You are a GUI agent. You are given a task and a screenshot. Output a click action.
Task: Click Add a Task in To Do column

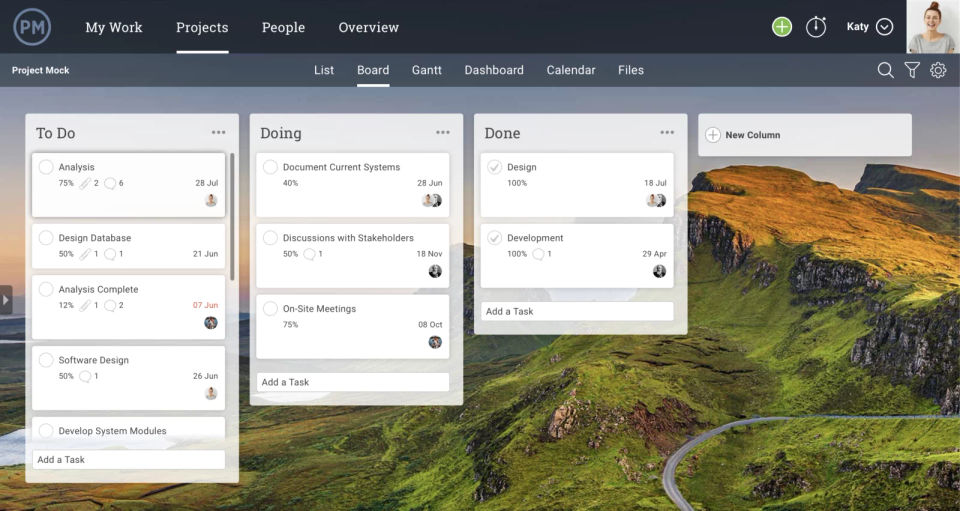click(x=129, y=460)
